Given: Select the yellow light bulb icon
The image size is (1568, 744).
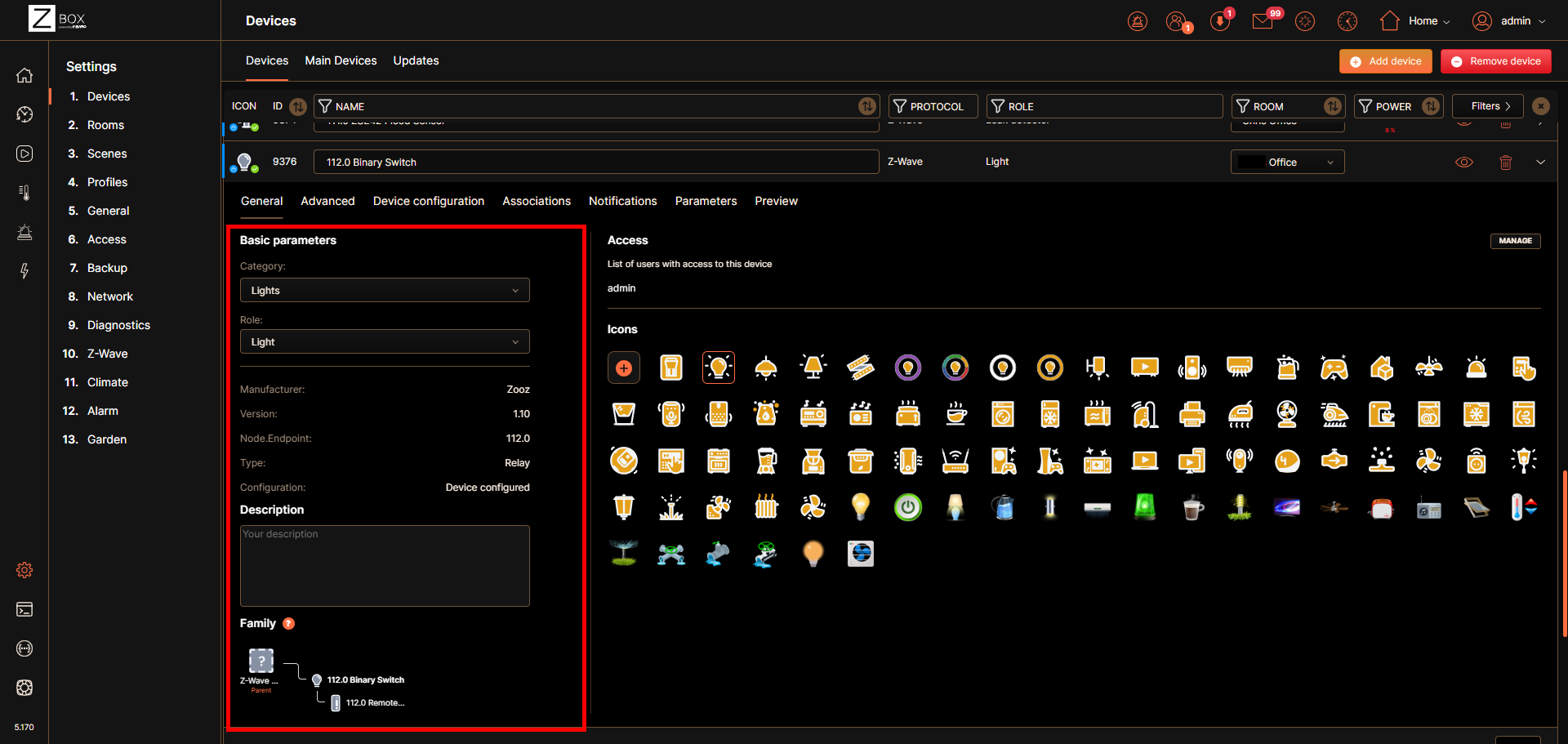Looking at the screenshot, I should click(860, 507).
